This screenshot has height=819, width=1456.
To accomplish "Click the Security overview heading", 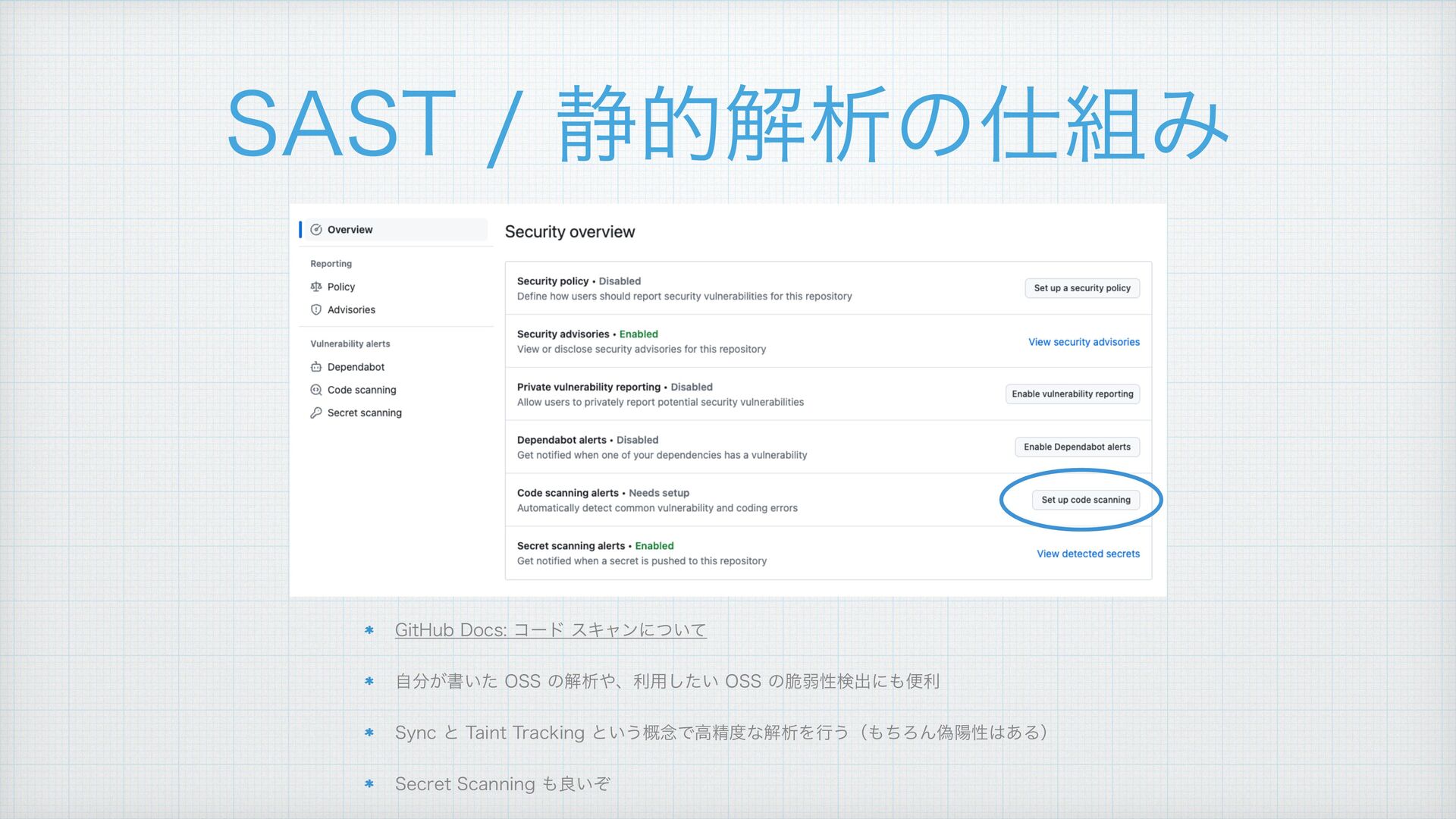I will coord(570,232).
